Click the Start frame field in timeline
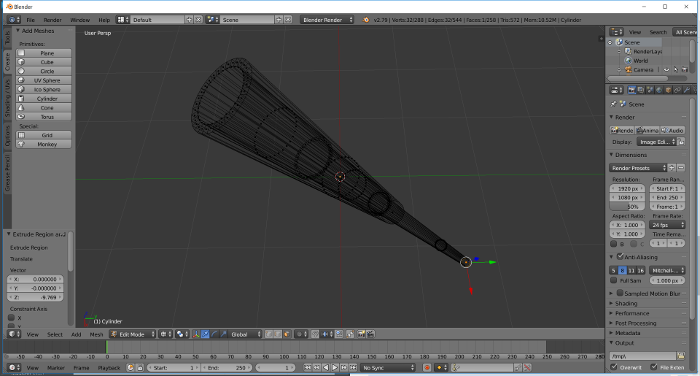This screenshot has width=700, height=376. (x=173, y=368)
